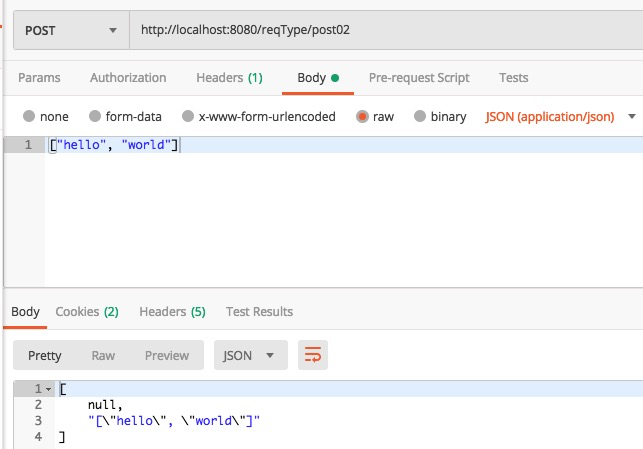Click the escaped hello world string in response
Viewport: 643px width, 449px height.
point(174,421)
